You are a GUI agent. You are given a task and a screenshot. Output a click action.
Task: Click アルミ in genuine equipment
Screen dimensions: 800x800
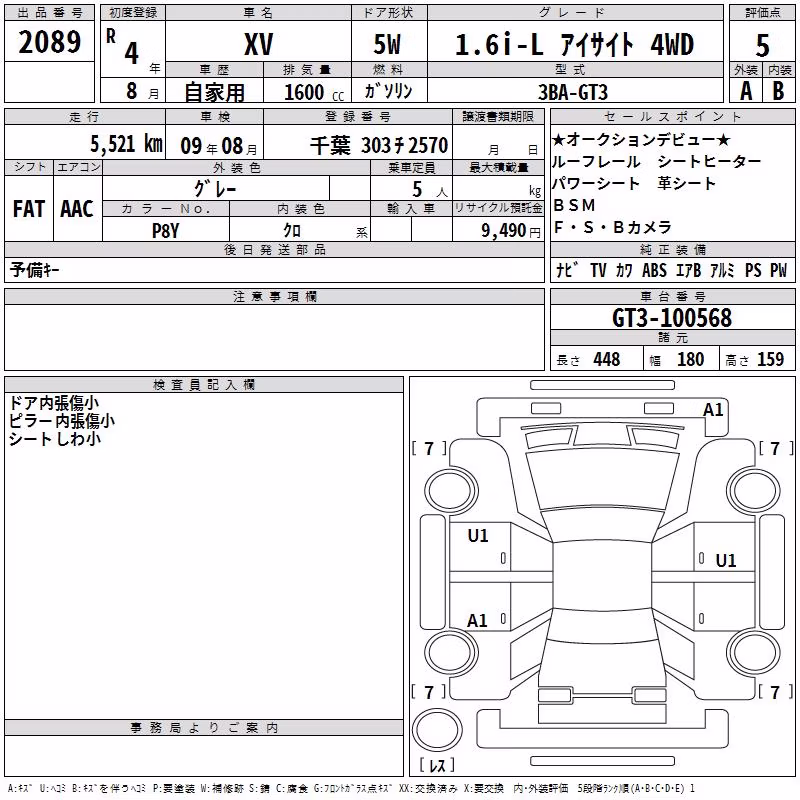pos(722,270)
